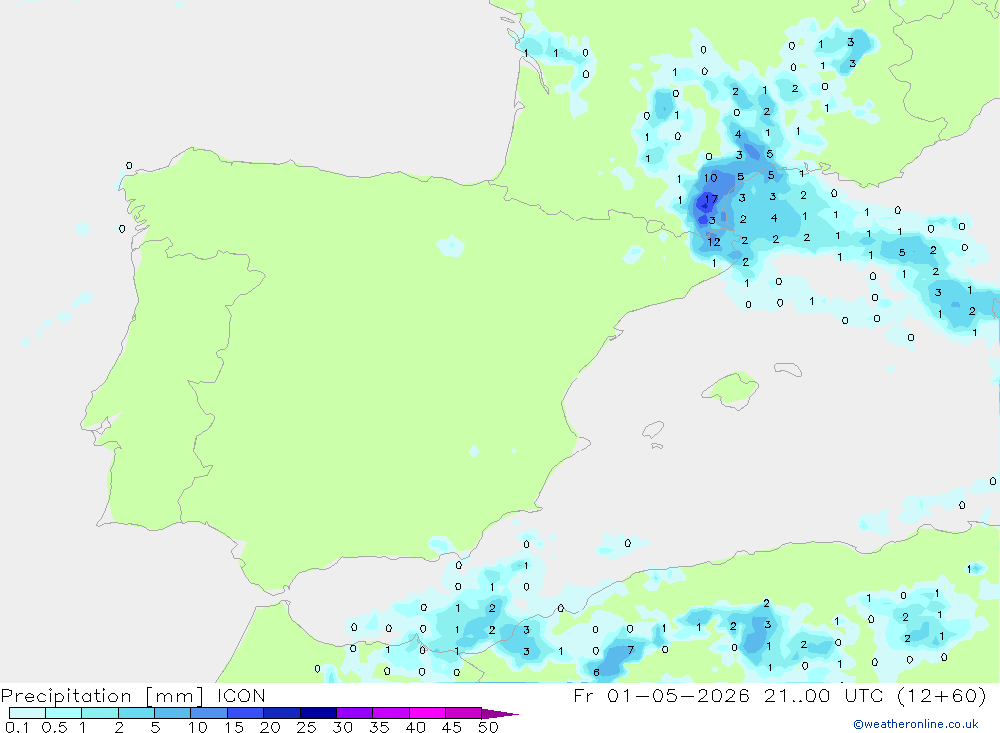Click the legend tick label '25'
Image resolution: width=1000 pixels, height=733 pixels.
(306, 727)
